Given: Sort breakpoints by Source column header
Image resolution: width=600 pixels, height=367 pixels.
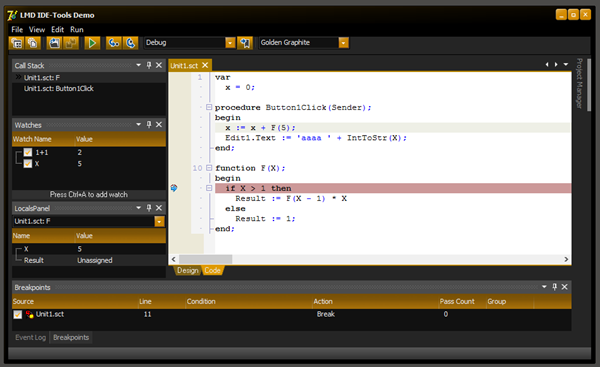Looking at the screenshot, I should [x=75, y=302].
